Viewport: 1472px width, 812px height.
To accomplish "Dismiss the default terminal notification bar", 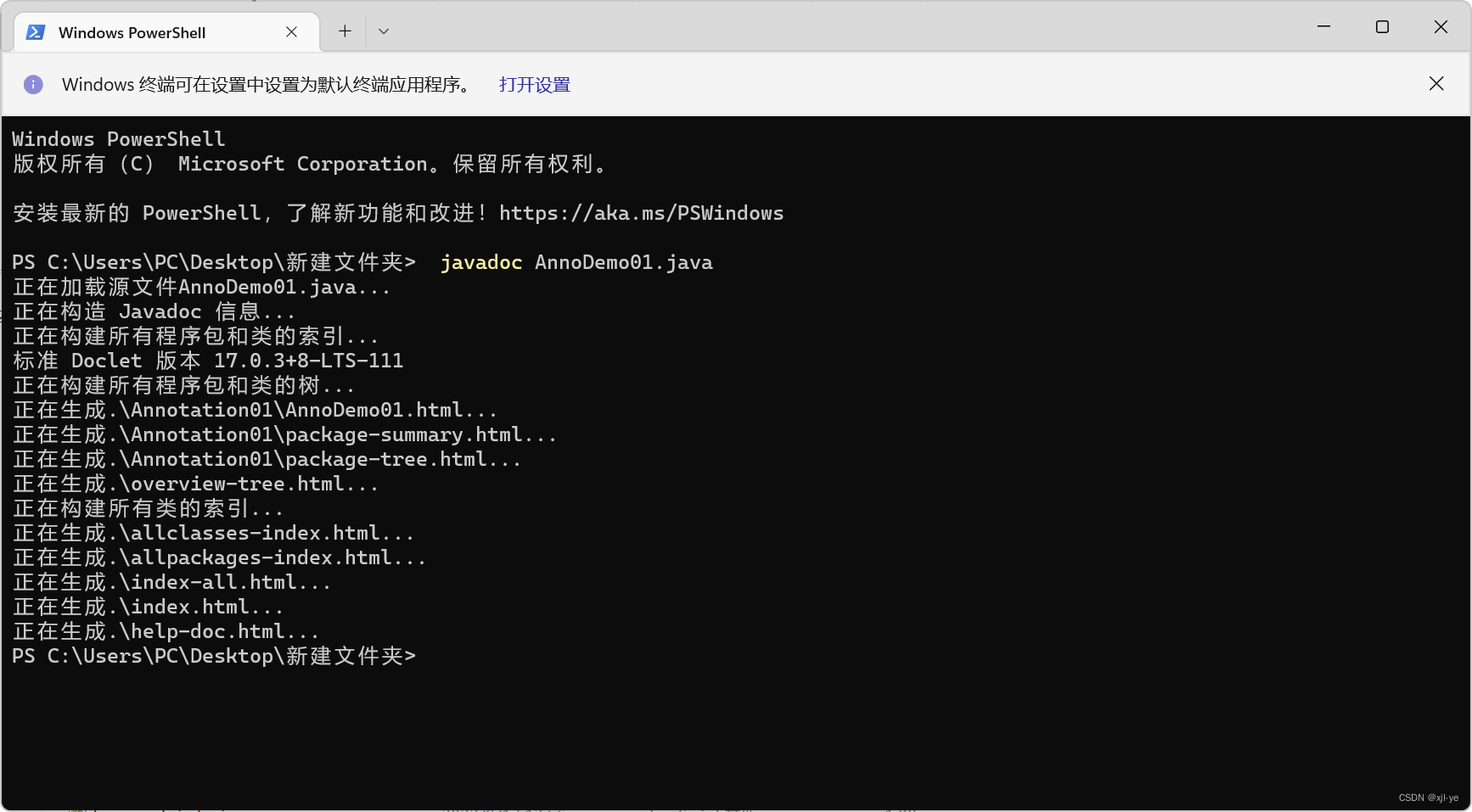I will tap(1436, 83).
